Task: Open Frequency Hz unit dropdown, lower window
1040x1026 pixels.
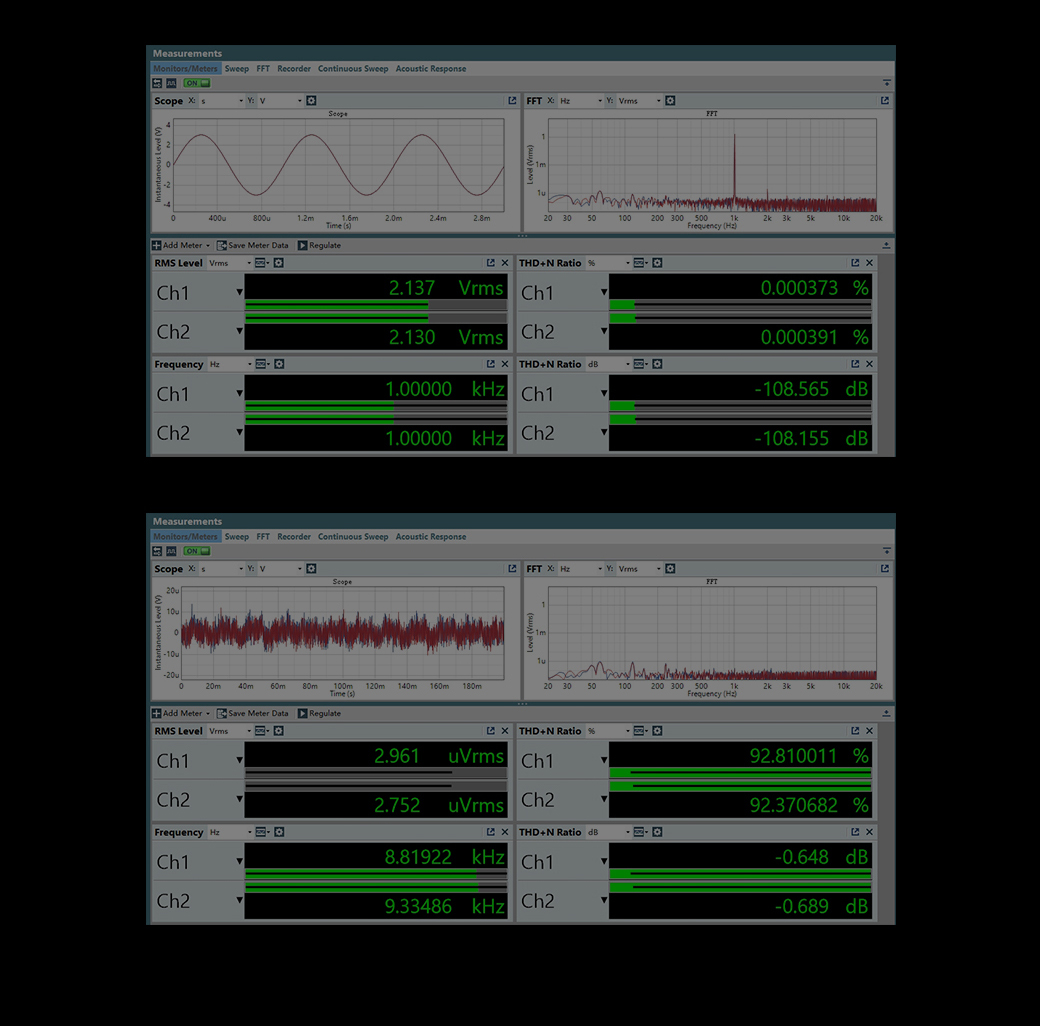Action: [x=230, y=832]
